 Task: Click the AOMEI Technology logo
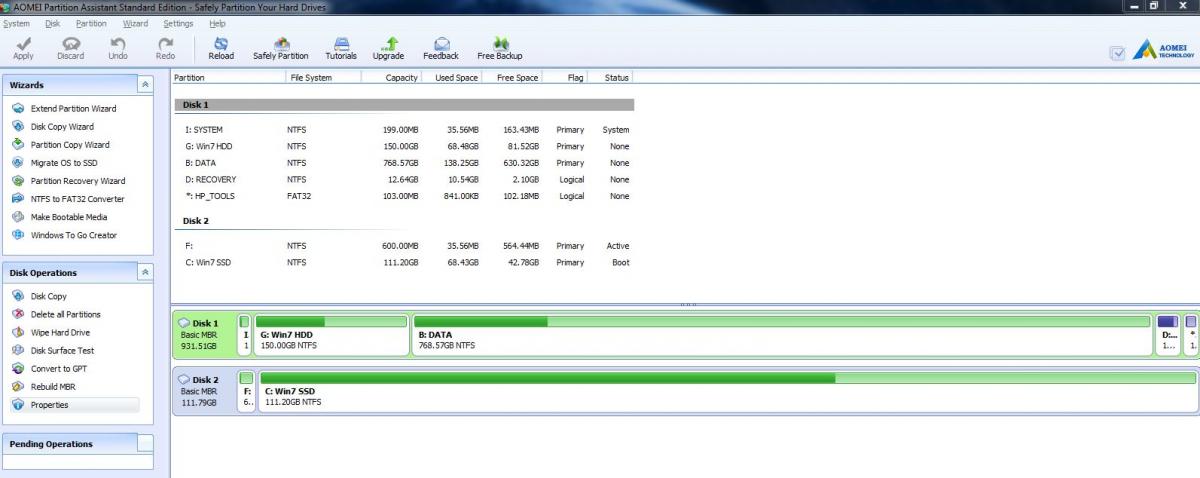1163,50
